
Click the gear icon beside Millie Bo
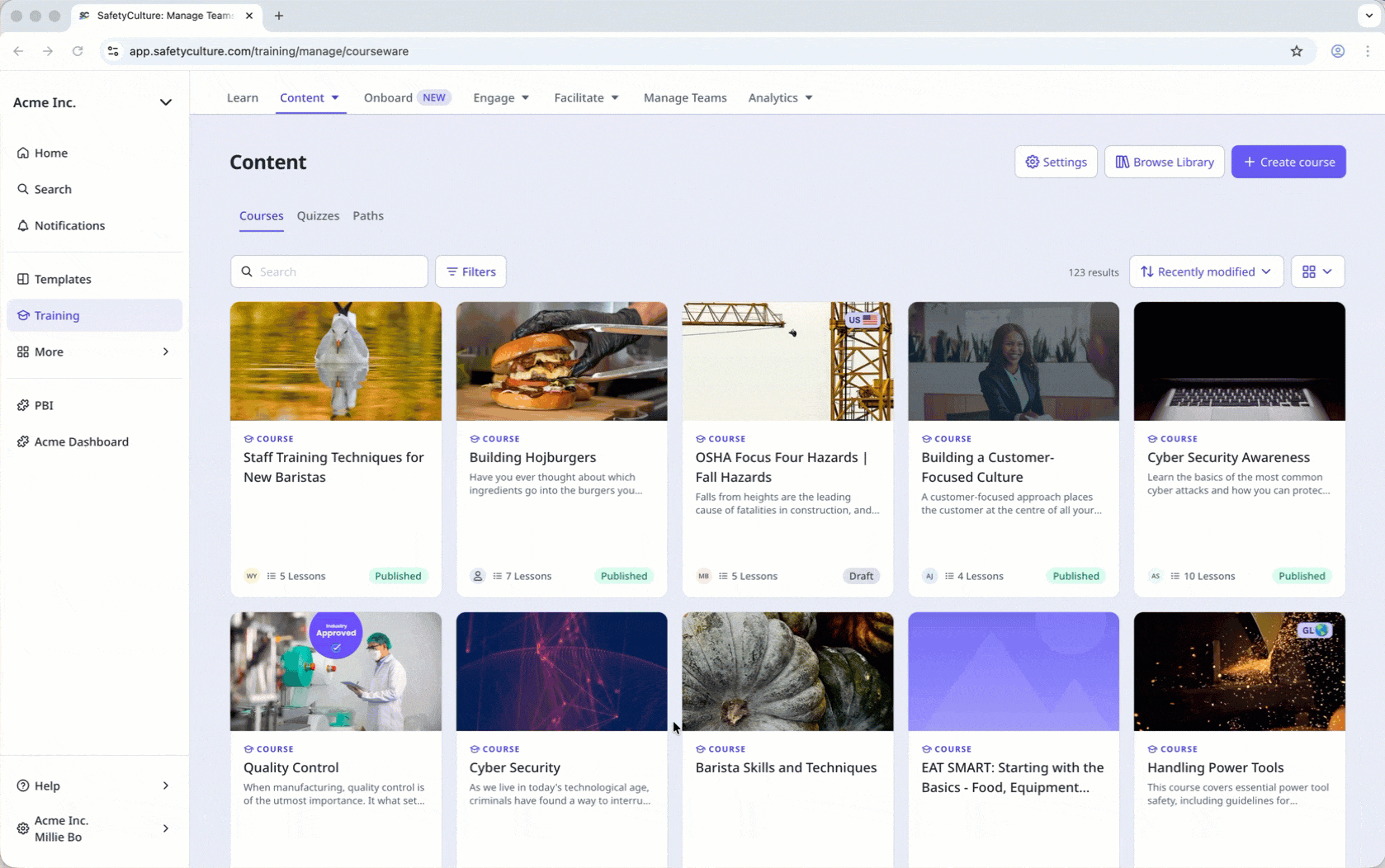(23, 828)
